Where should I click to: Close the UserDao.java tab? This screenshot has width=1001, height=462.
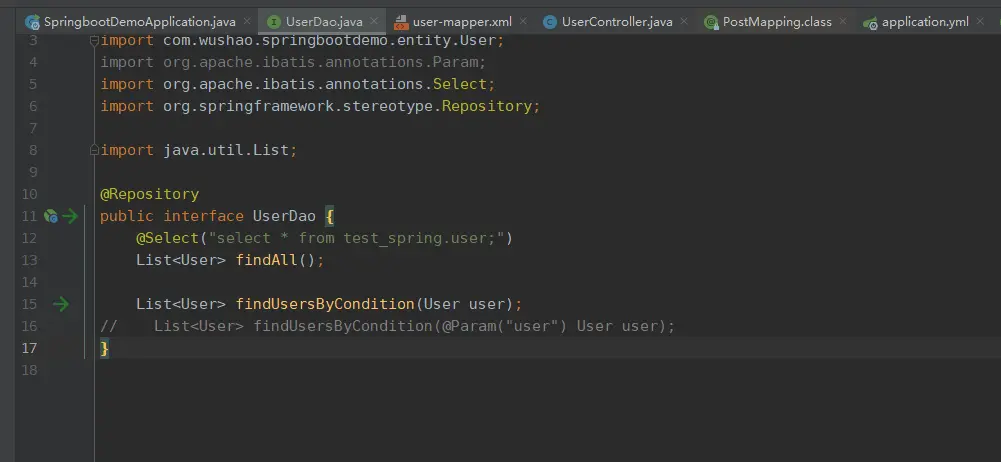pos(374,21)
